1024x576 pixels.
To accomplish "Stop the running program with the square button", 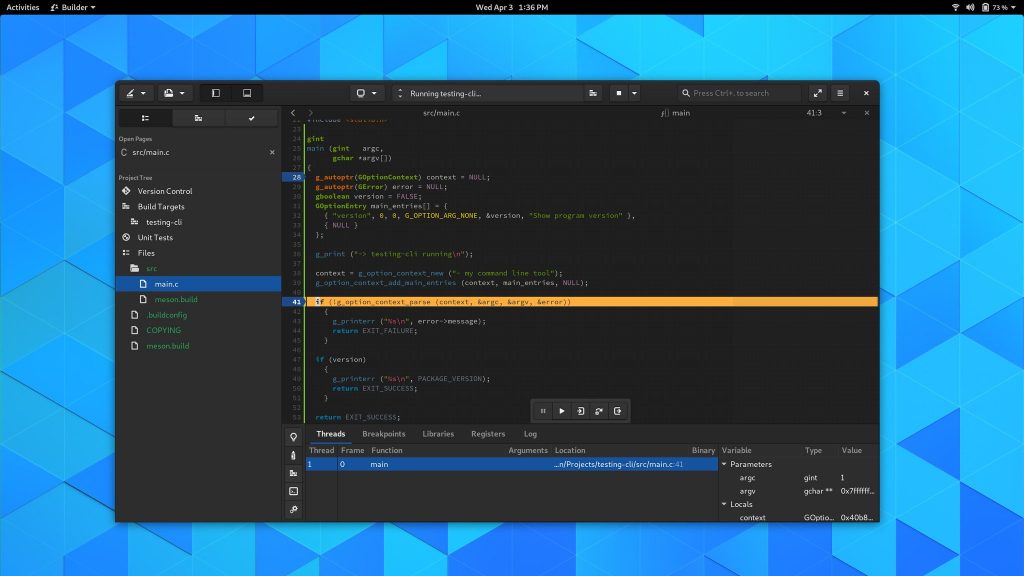I will [x=619, y=93].
